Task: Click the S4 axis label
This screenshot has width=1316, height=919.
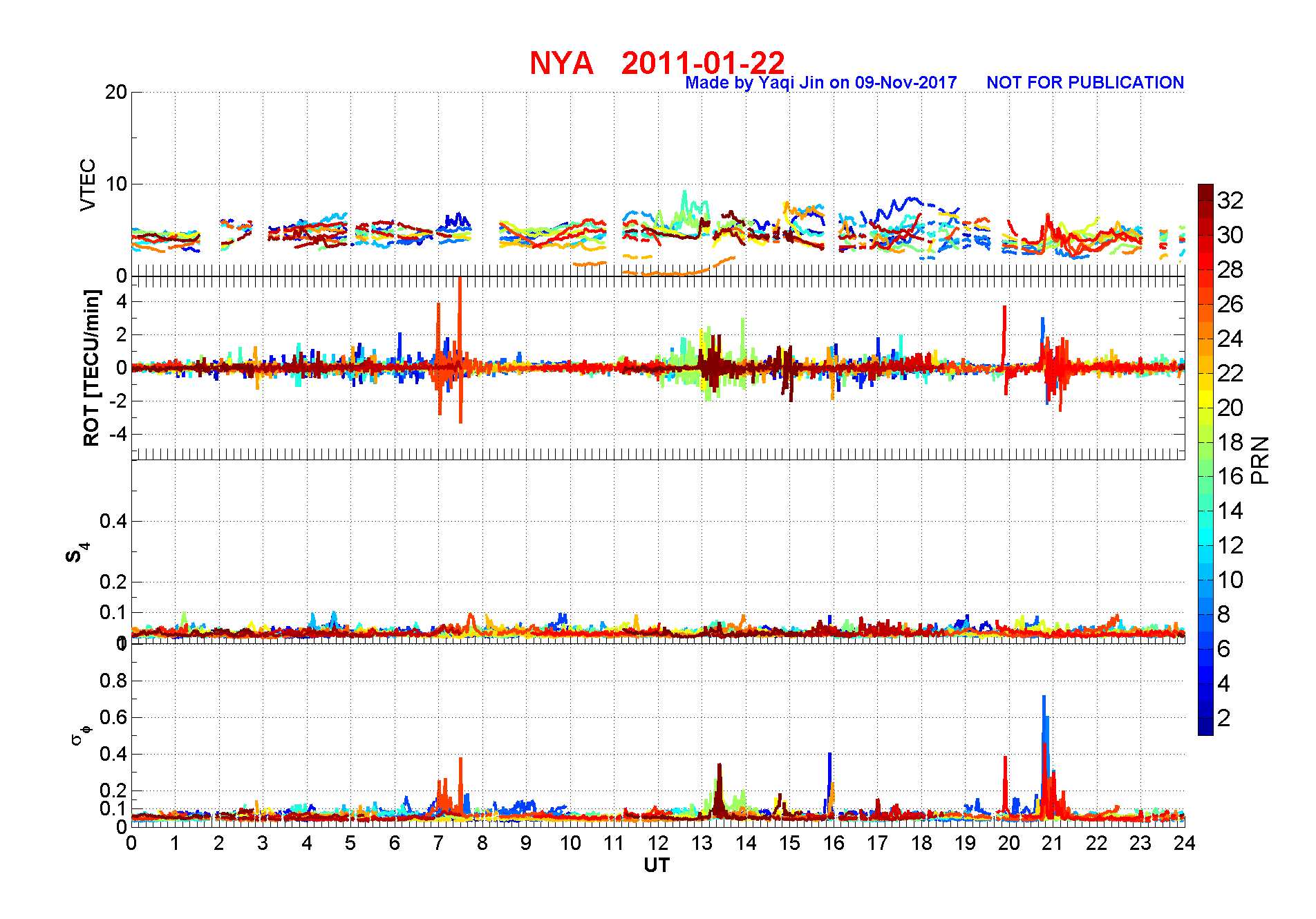Action: tap(78, 553)
